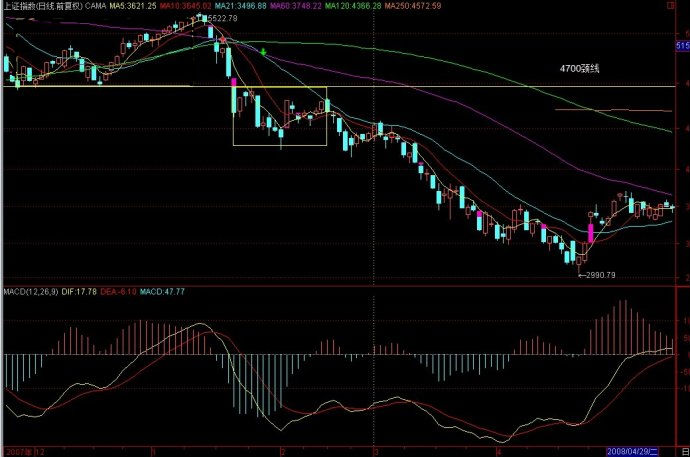Click the 5522.78 peak price label
The image size is (690, 457).
coord(223,19)
